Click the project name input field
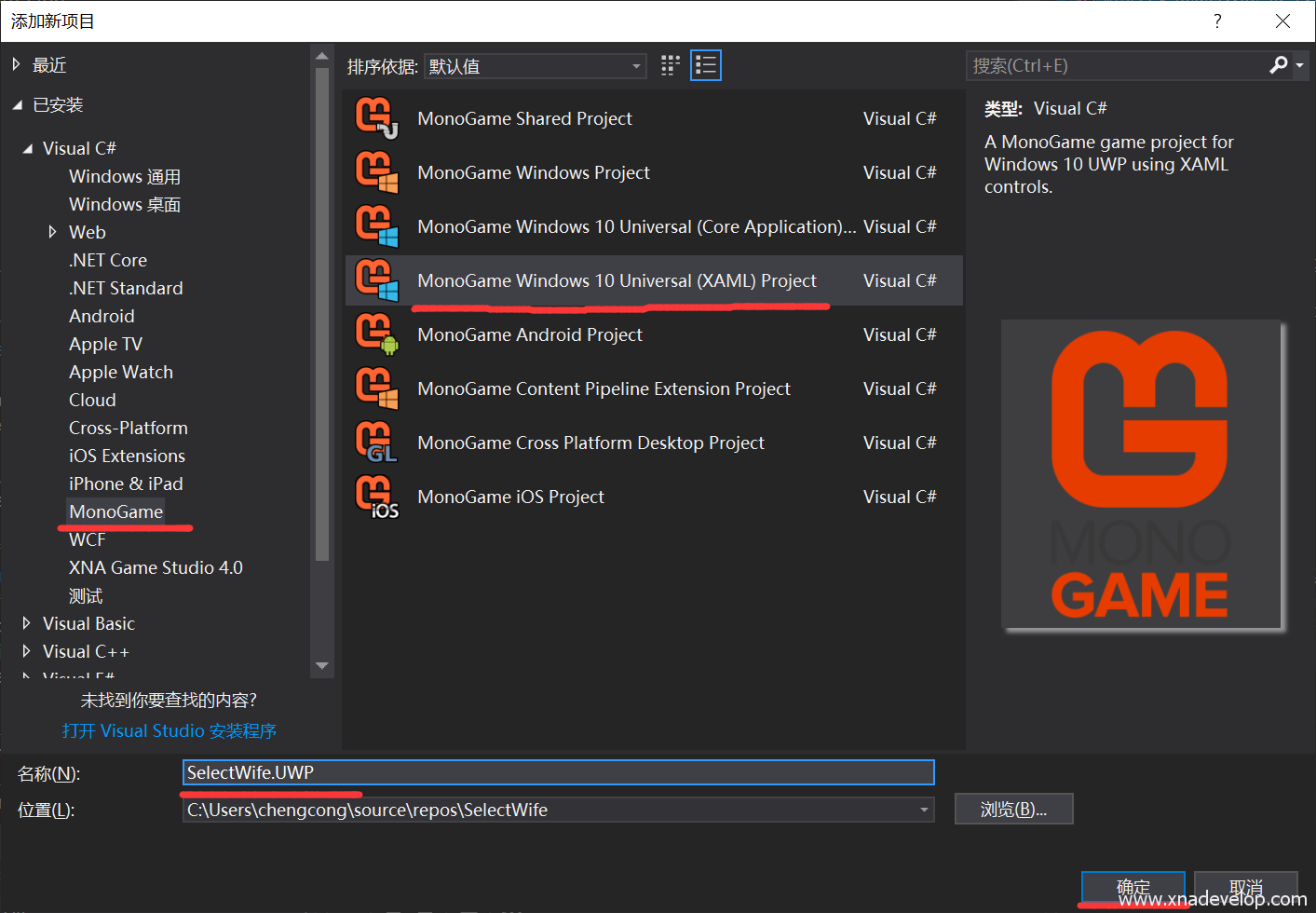Screen dimensions: 1316x913 (x=558, y=772)
